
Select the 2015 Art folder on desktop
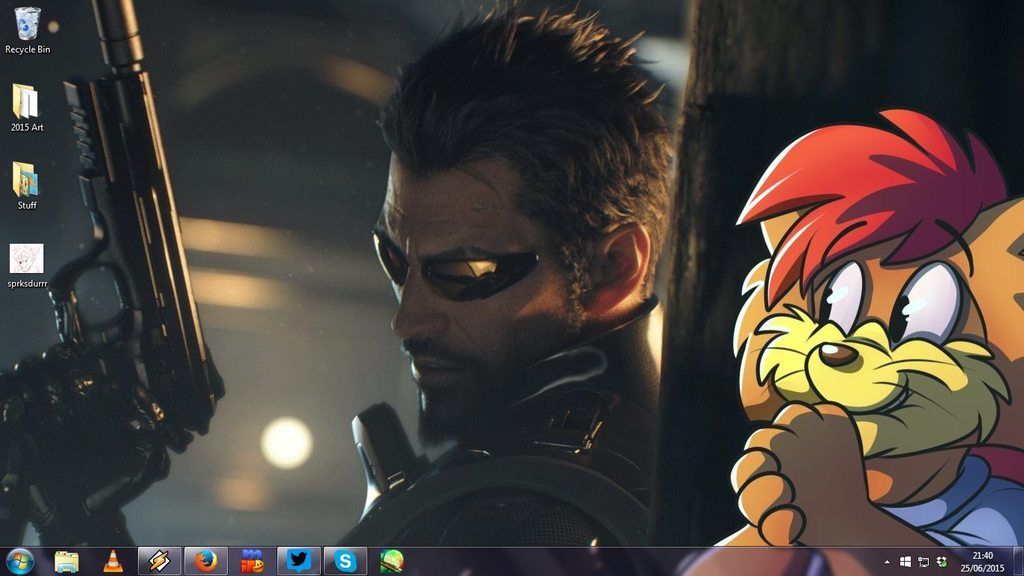pos(26,102)
